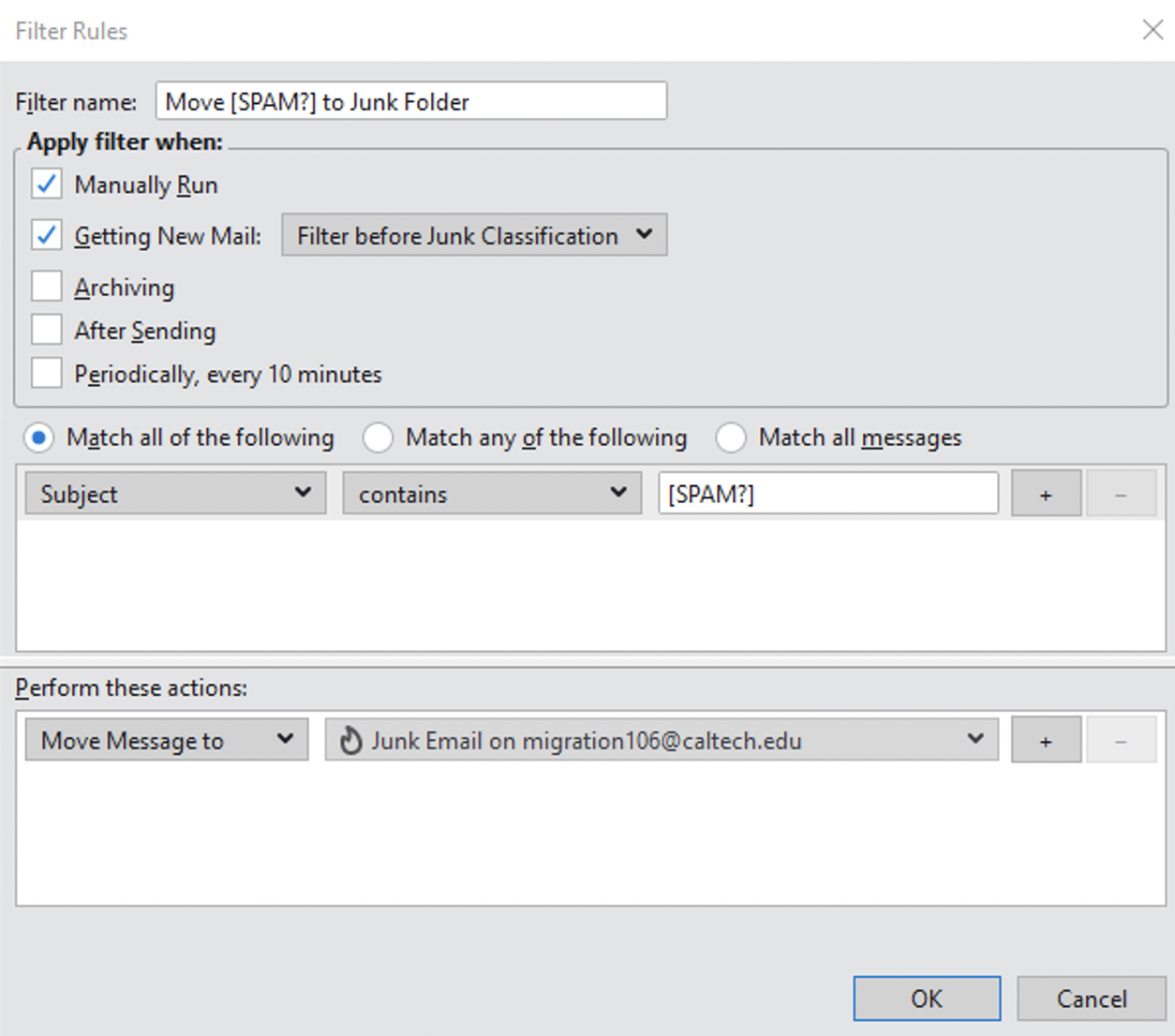Tick the After Sending checkbox
1175x1036 pixels.
47,330
